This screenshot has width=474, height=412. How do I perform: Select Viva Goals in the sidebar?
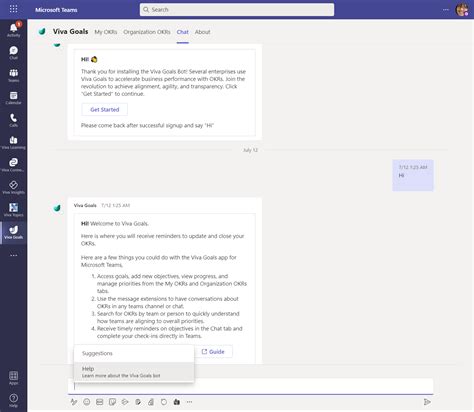tap(13, 232)
